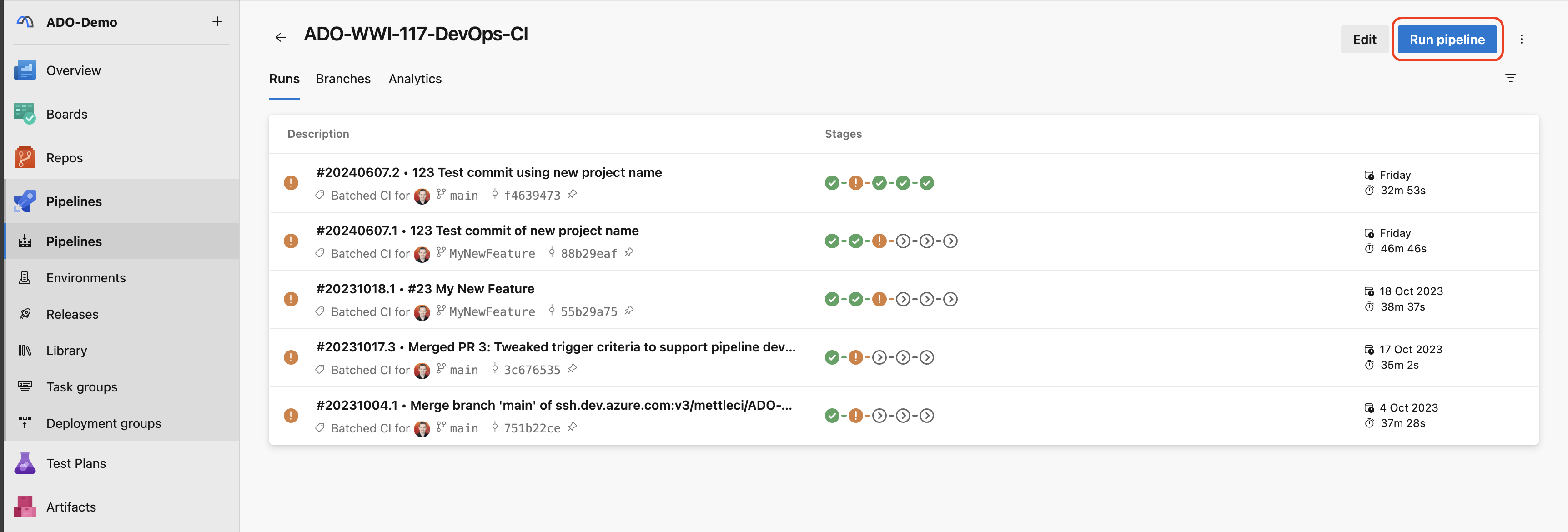1568x532 pixels.
Task: Click failed stage icon in run #20240607.2
Action: pyautogui.click(x=855, y=183)
